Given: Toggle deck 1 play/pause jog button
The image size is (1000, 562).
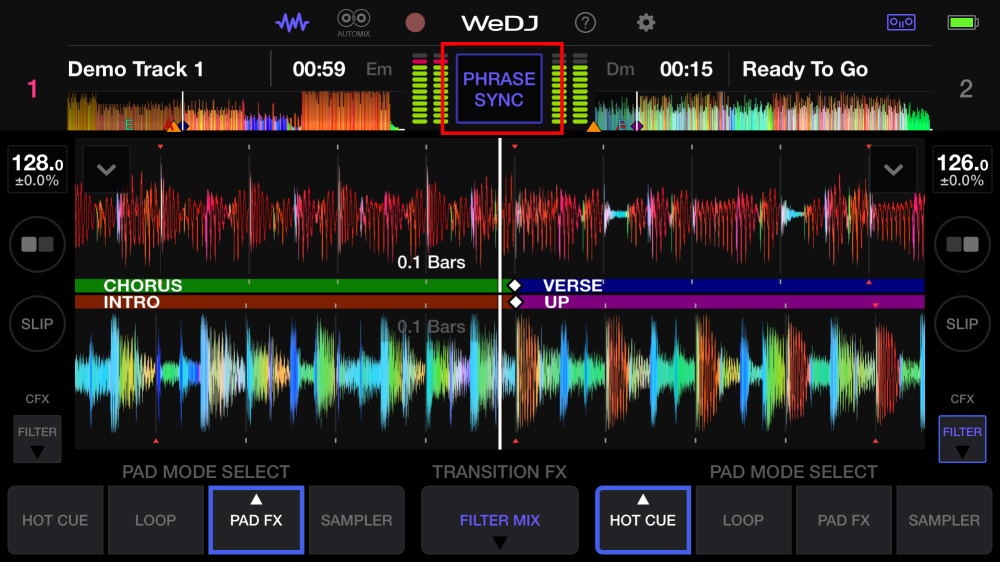Looking at the screenshot, I should click(x=37, y=244).
